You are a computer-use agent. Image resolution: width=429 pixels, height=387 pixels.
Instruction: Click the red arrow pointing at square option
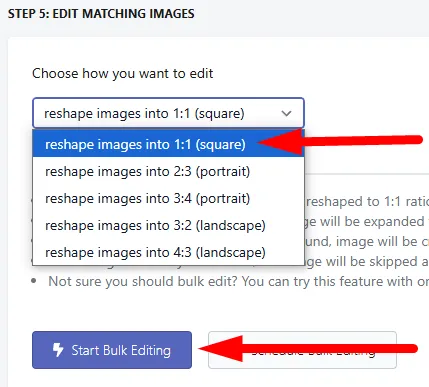tap(340, 142)
